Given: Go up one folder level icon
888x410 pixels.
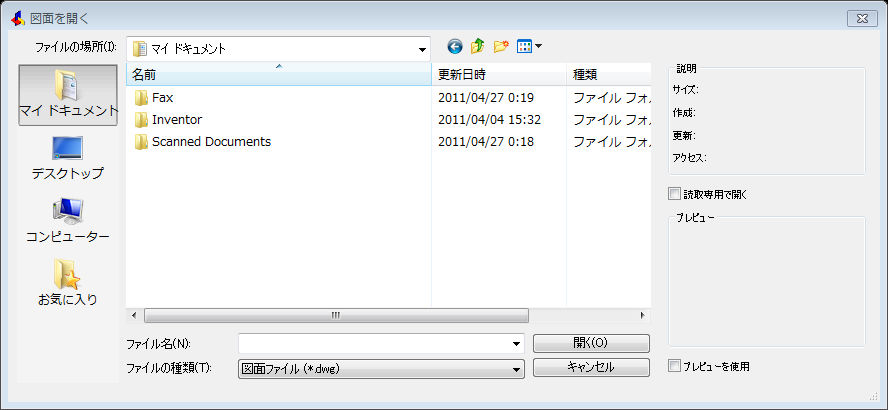Looking at the screenshot, I should click(477, 46).
